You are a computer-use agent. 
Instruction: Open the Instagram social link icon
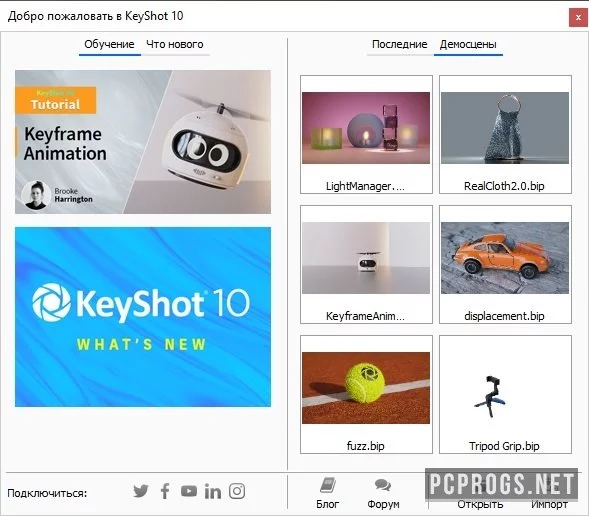tap(237, 491)
